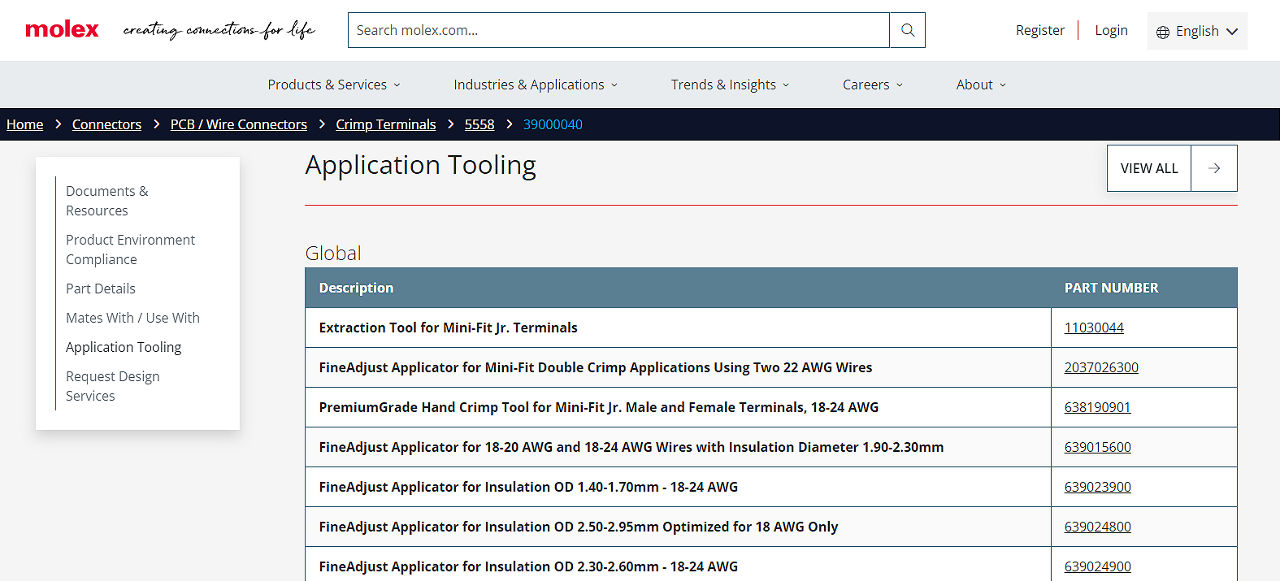Open part number 2037026300
This screenshot has width=1280, height=581.
point(1101,367)
